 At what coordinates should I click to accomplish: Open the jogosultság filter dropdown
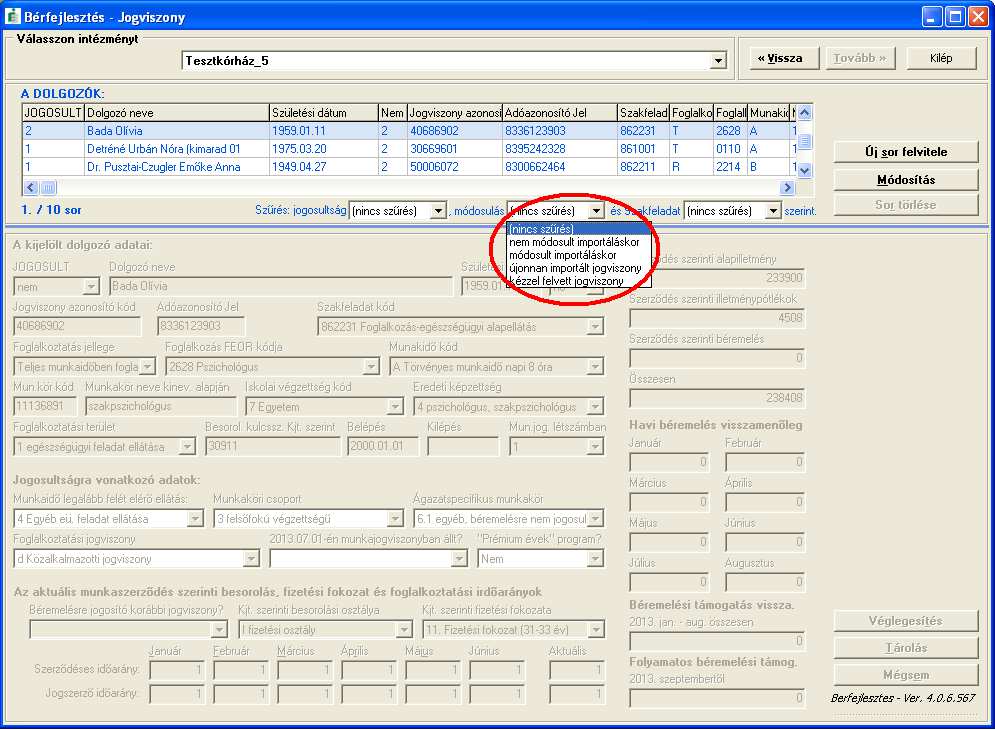(438, 211)
